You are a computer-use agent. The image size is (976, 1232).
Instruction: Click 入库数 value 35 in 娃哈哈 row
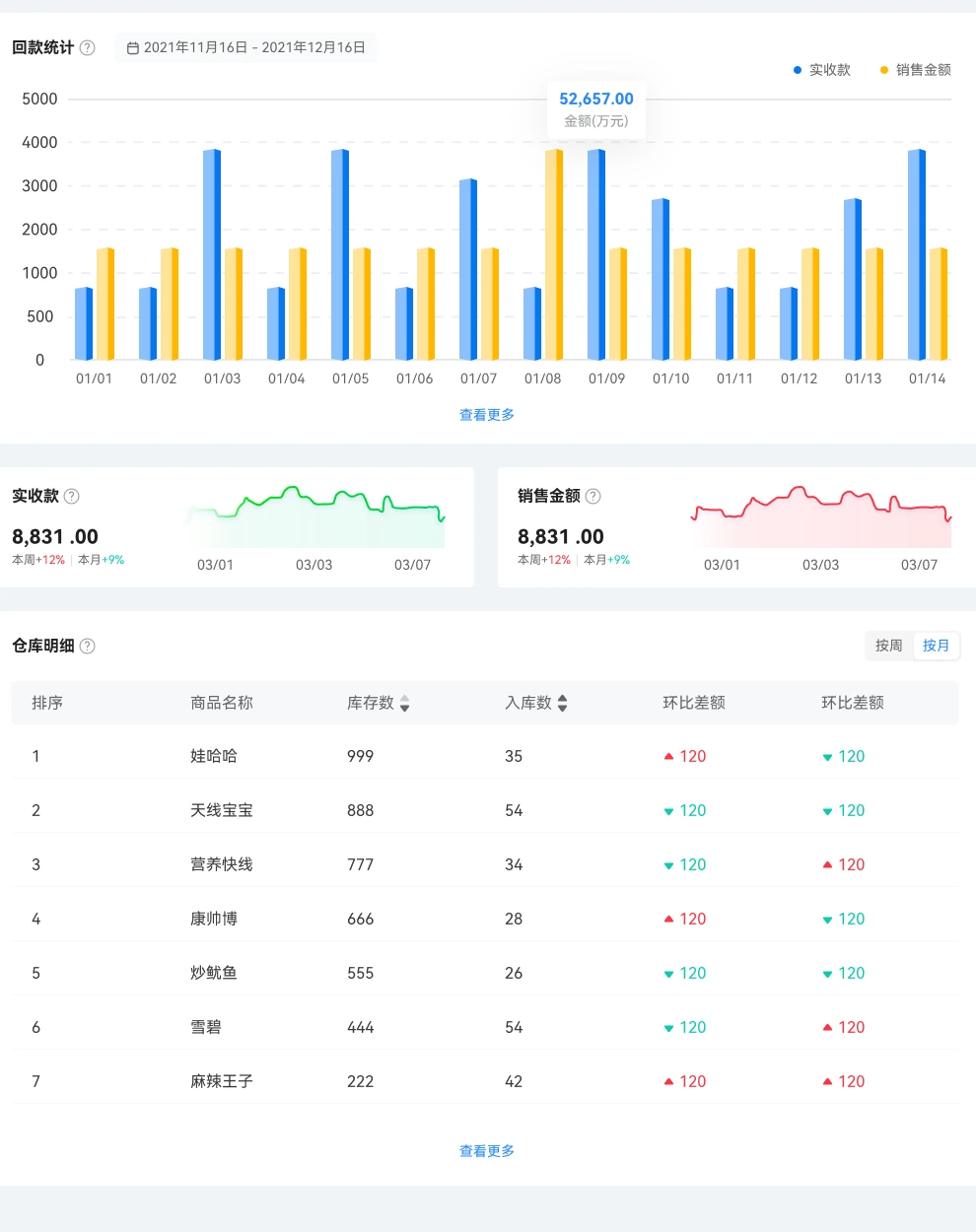[x=514, y=756]
